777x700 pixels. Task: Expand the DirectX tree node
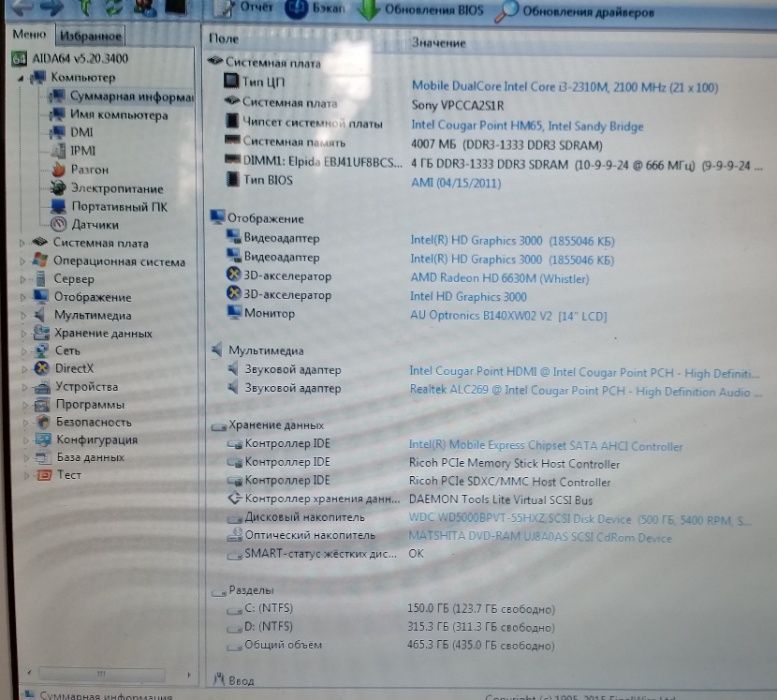[24, 369]
